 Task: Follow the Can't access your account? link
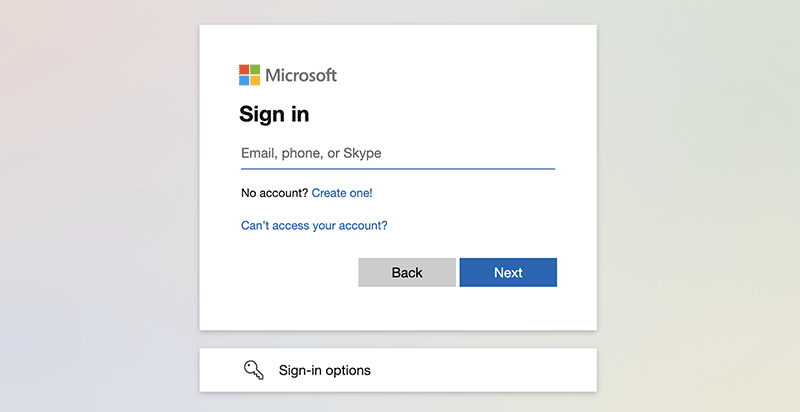pos(314,225)
